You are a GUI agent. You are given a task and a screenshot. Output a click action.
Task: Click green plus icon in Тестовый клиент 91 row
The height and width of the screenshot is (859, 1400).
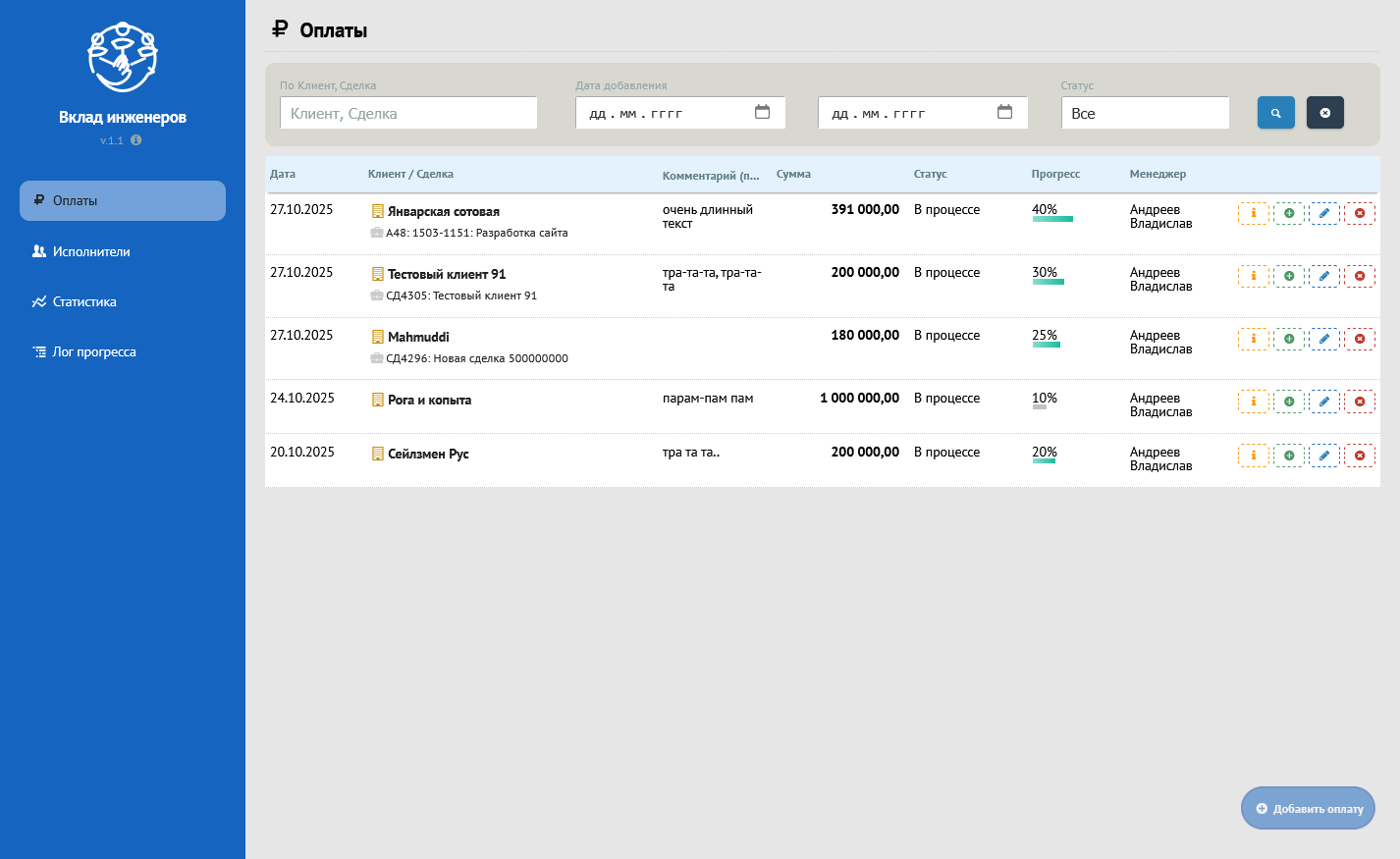(x=1288, y=276)
